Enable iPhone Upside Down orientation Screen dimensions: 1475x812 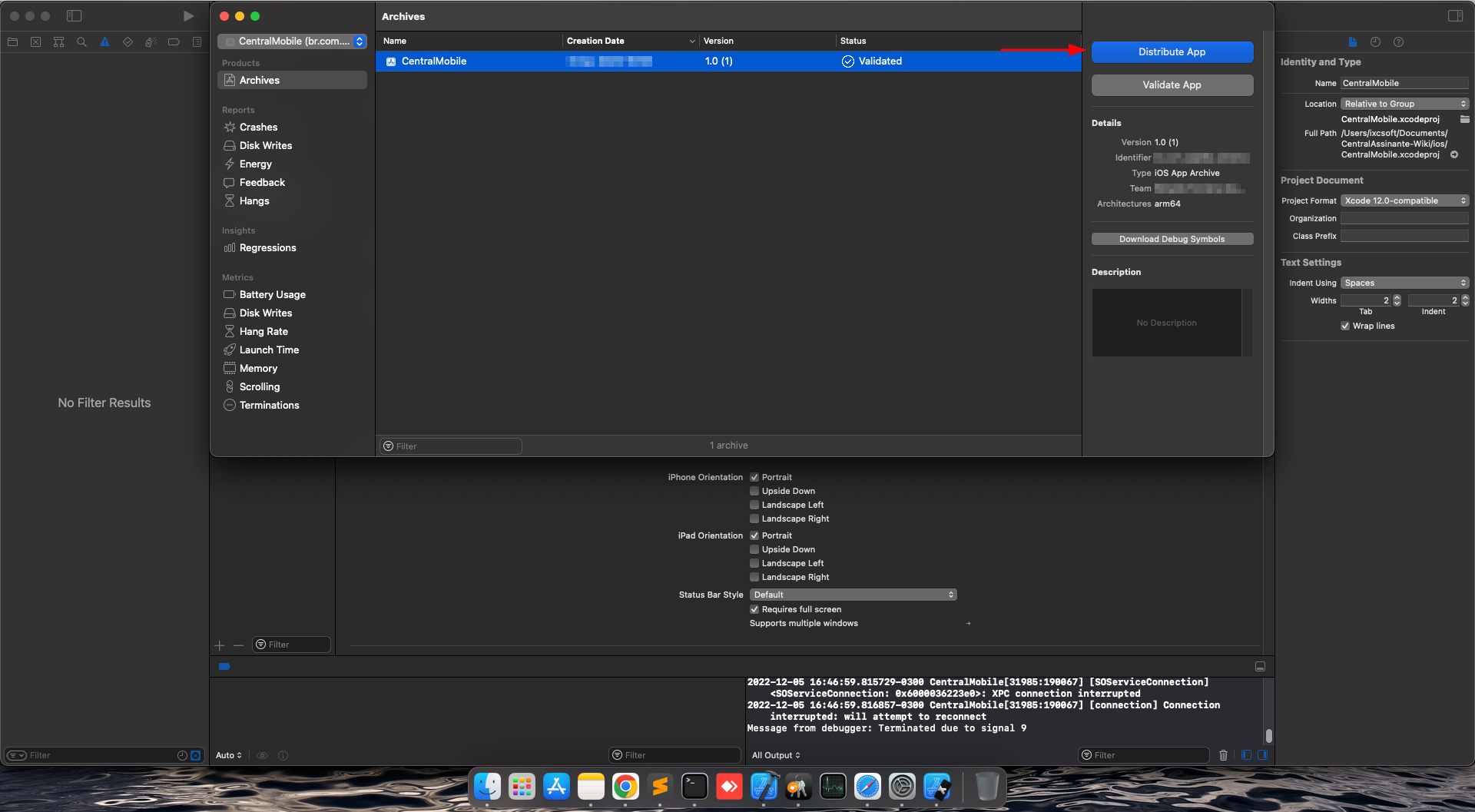pyautogui.click(x=754, y=491)
